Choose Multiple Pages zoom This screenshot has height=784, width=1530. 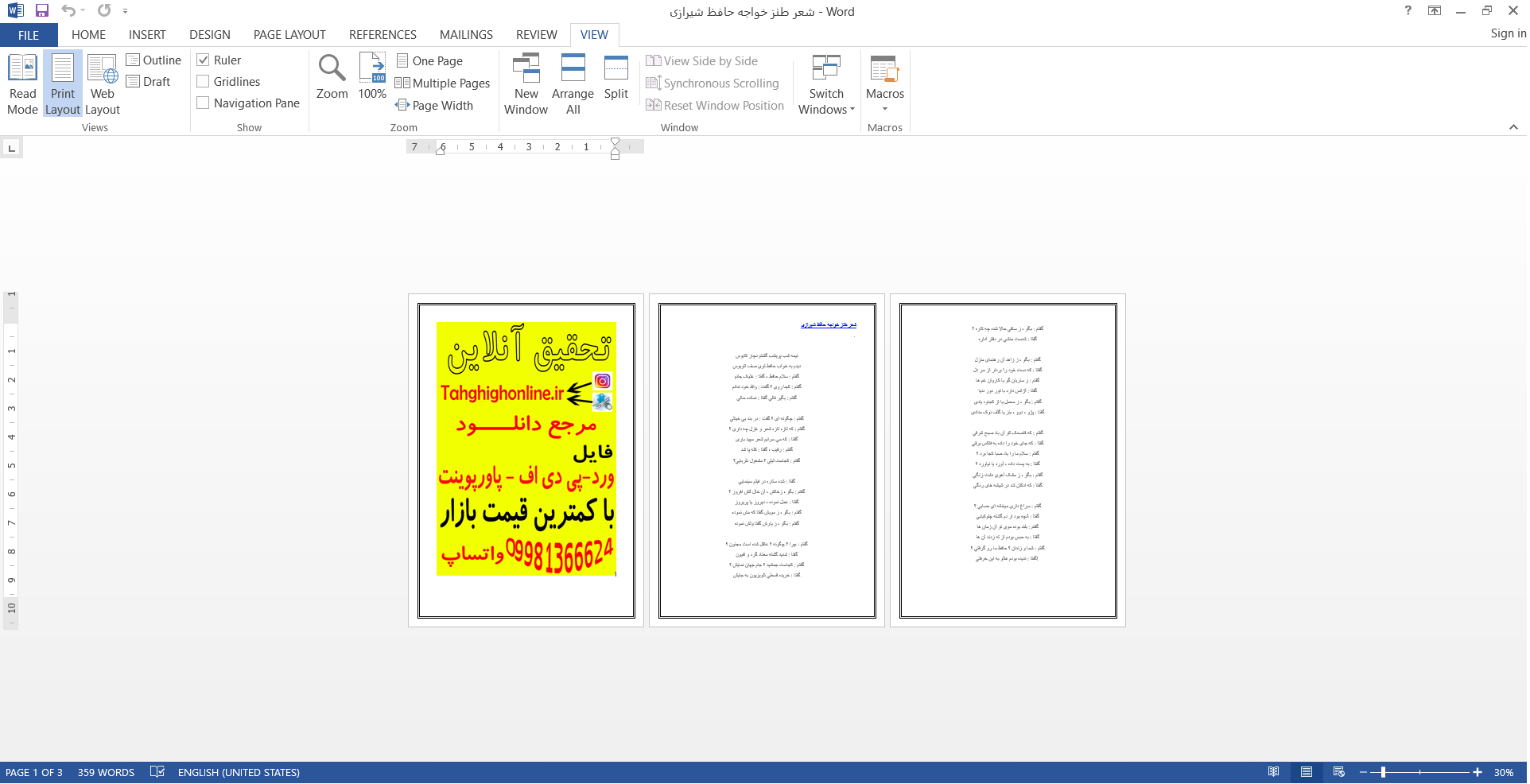[443, 83]
